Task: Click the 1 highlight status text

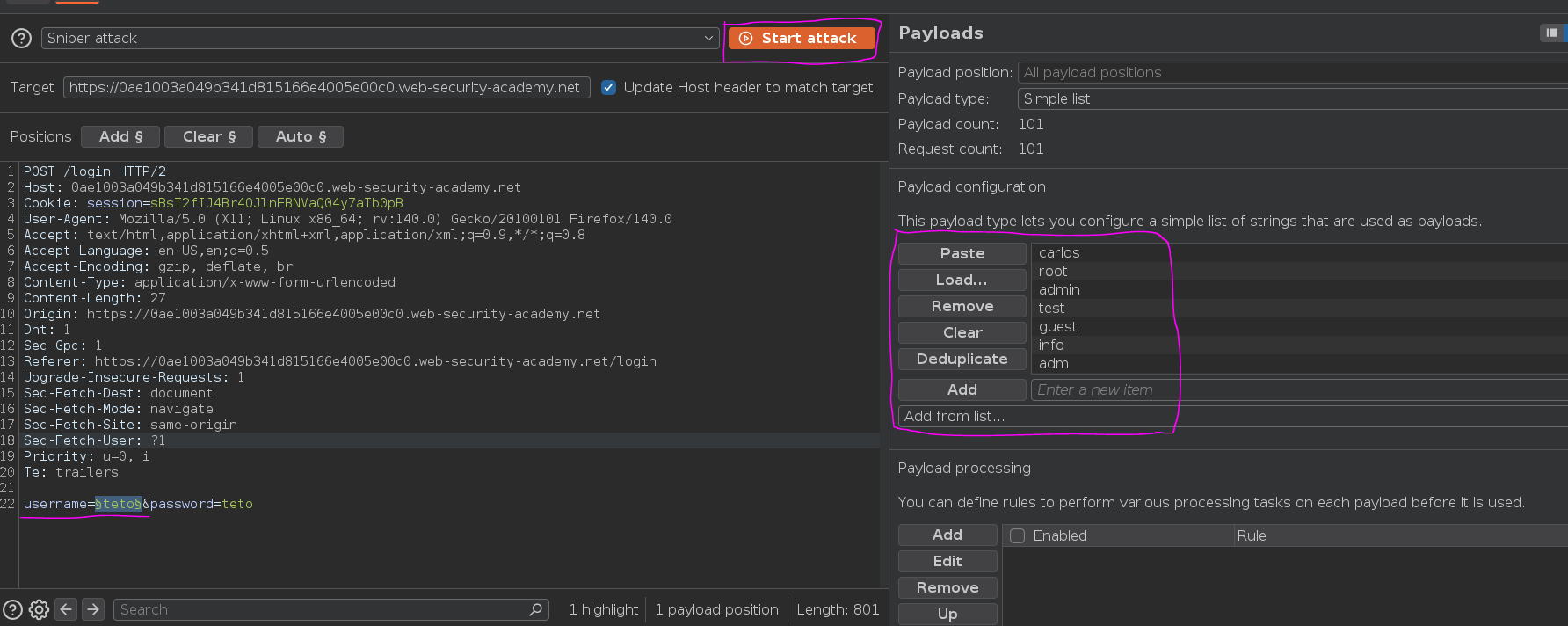Action: 604,609
